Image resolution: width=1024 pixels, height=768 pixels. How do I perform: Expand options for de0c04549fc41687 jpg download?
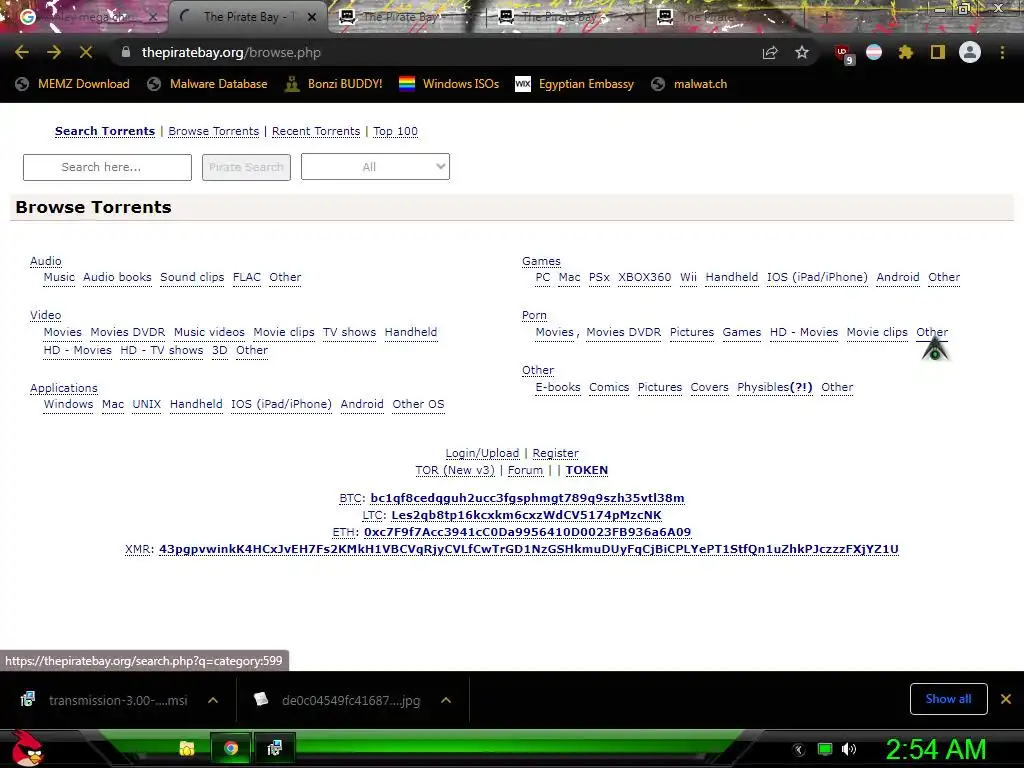[x=446, y=700]
